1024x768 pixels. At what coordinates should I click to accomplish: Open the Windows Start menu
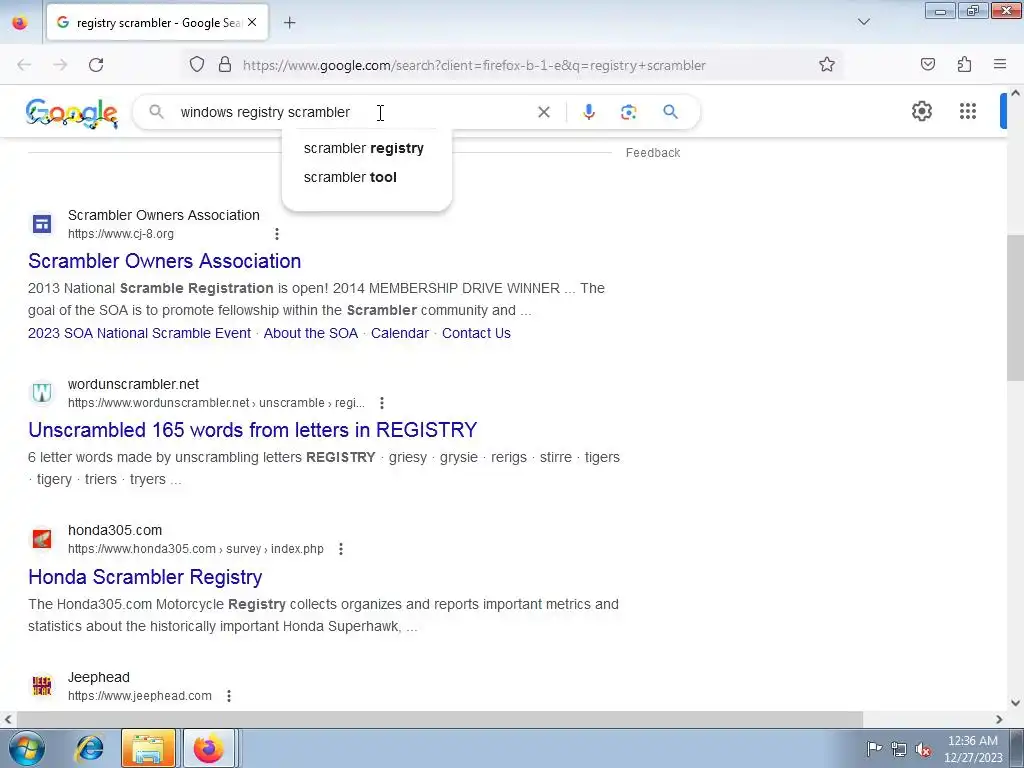click(26, 748)
